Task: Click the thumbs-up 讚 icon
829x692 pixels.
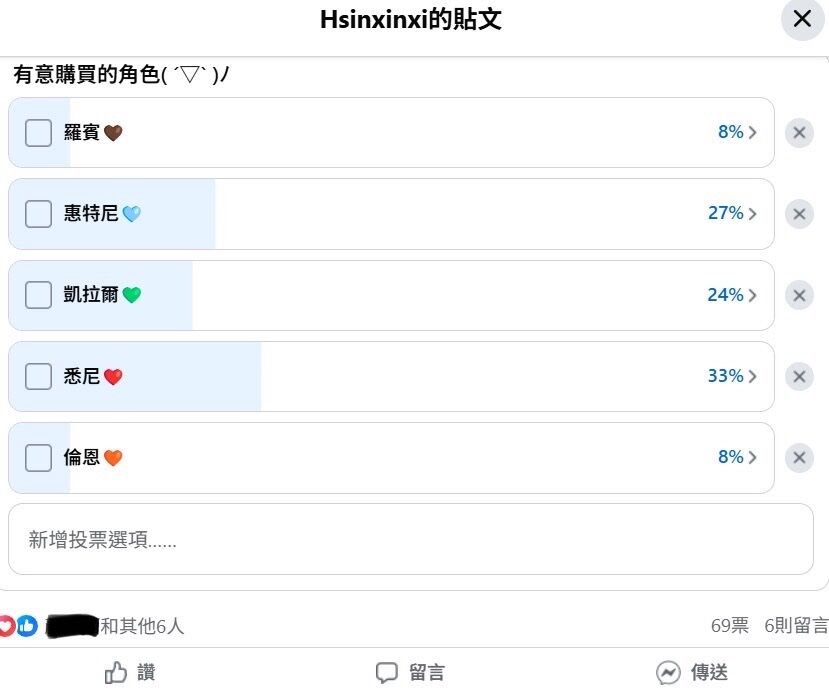Action: tap(117, 673)
